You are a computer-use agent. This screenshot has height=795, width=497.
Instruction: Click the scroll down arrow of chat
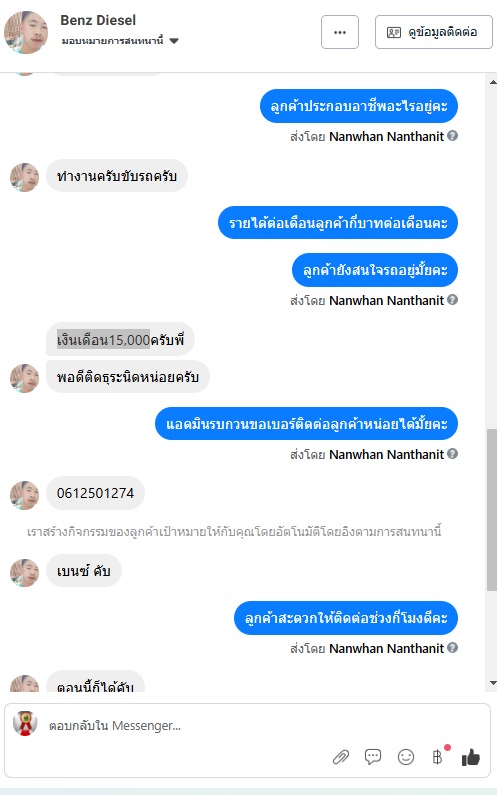[492, 683]
